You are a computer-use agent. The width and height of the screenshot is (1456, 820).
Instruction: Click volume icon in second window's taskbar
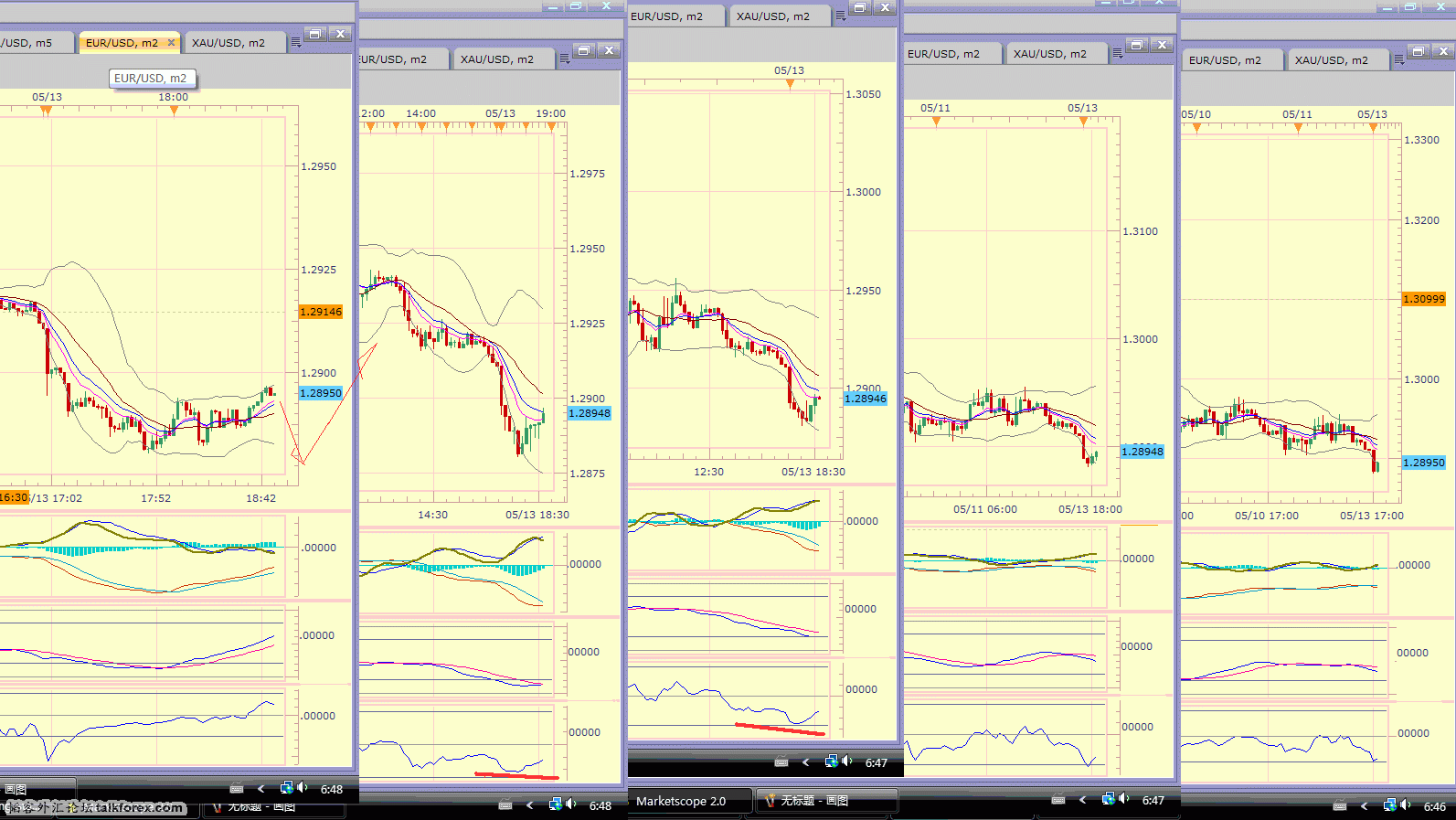pos(571,804)
